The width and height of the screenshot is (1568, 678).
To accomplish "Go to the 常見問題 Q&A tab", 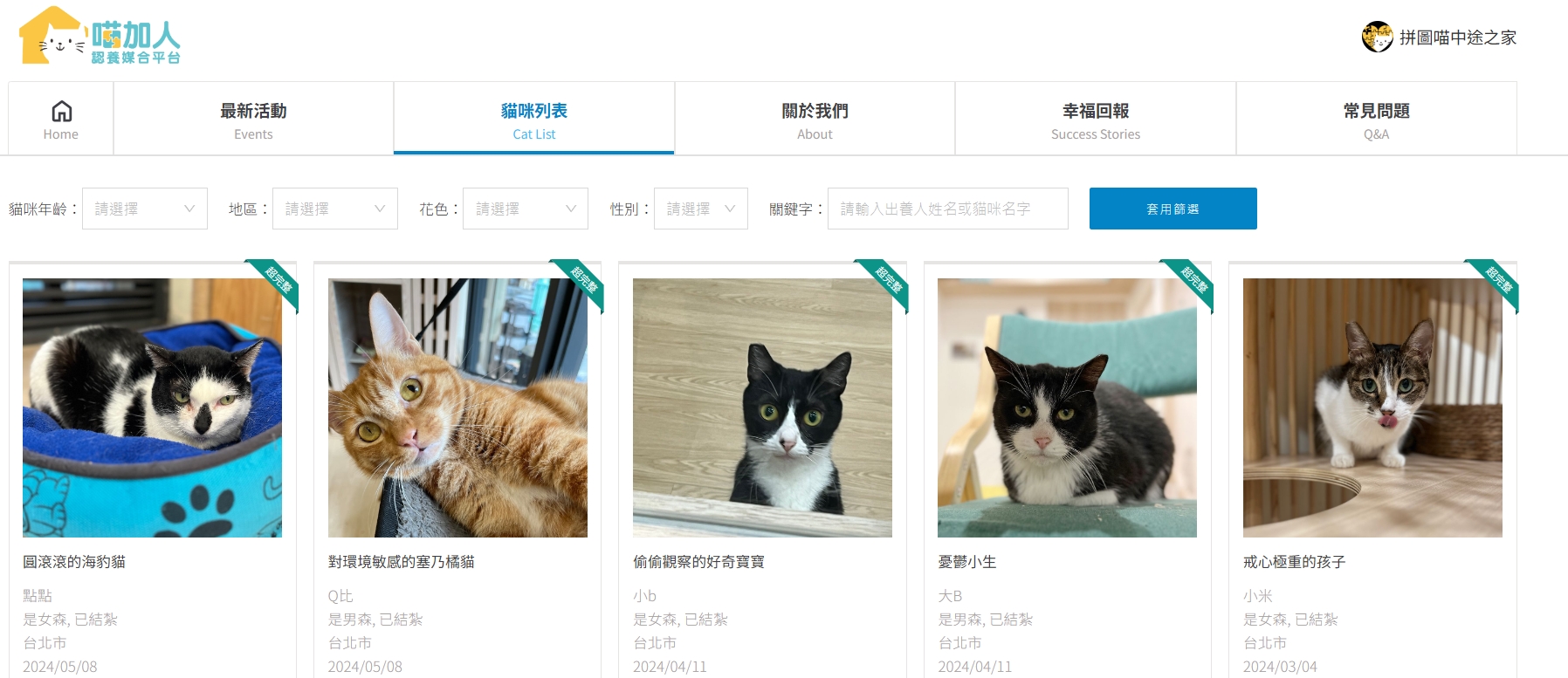I will 1377,119.
